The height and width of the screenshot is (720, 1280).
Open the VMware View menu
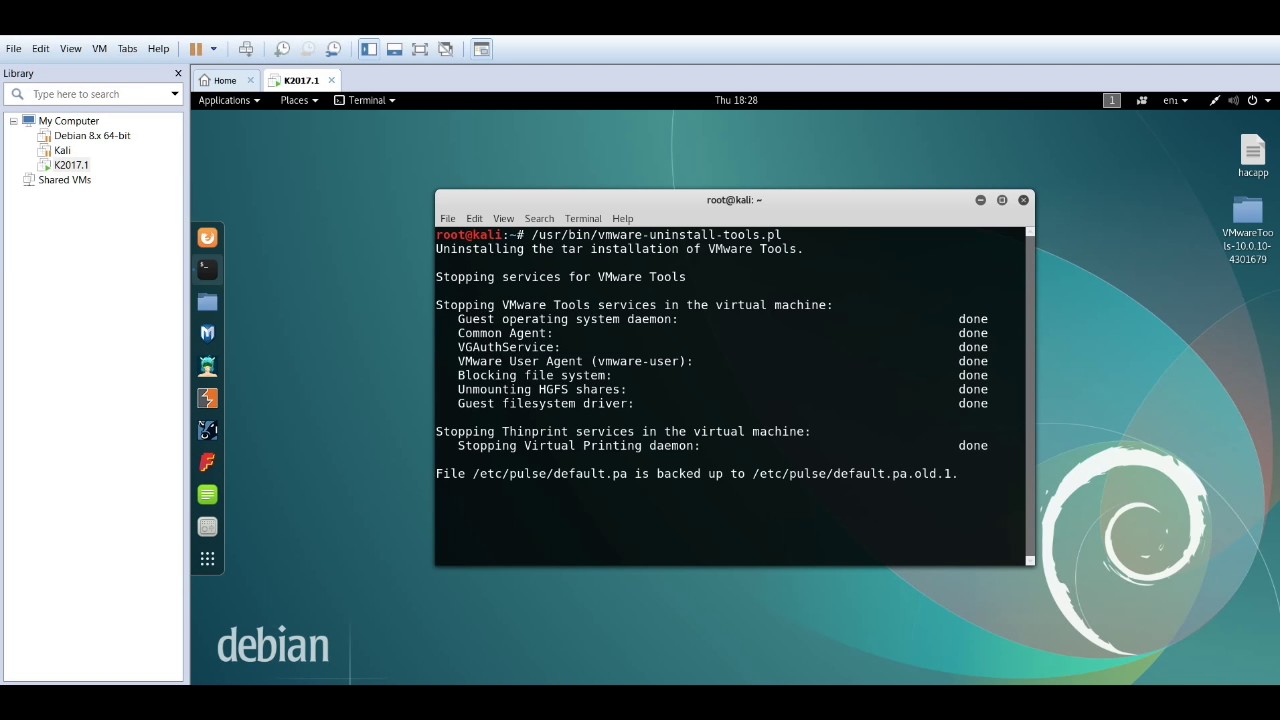[x=71, y=49]
